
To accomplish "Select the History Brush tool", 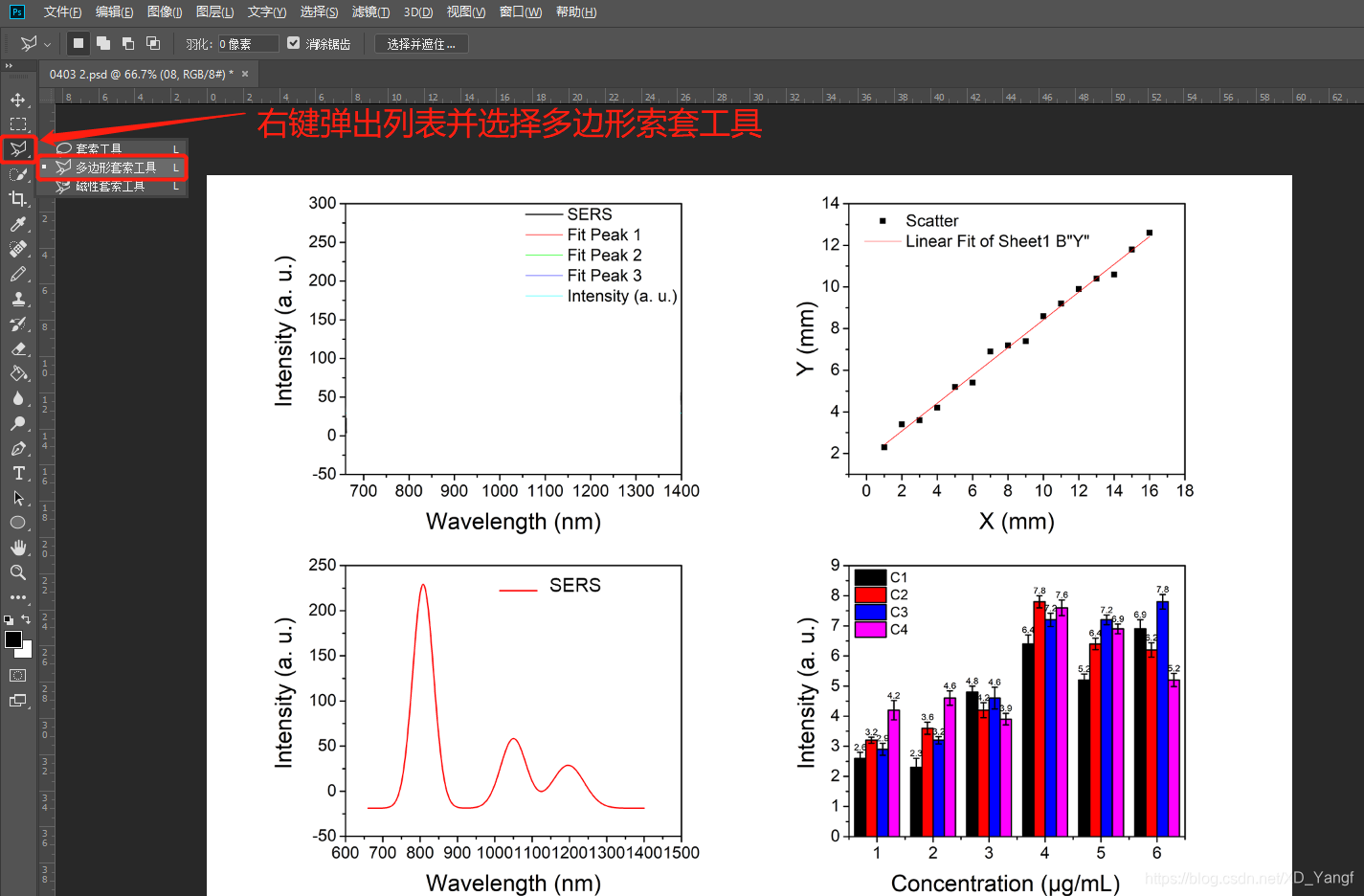I will pyautogui.click(x=17, y=324).
